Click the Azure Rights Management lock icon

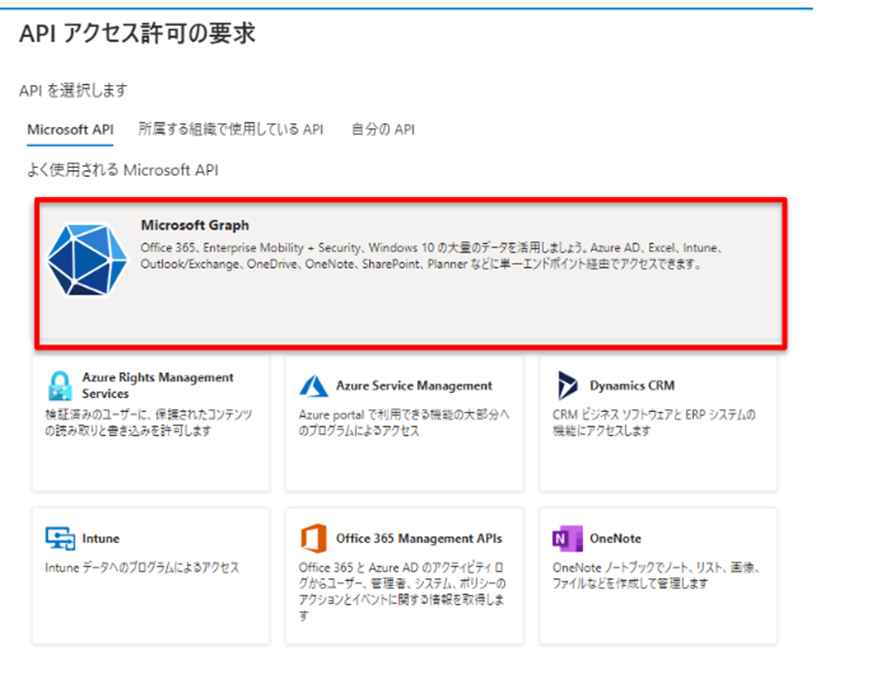point(60,386)
